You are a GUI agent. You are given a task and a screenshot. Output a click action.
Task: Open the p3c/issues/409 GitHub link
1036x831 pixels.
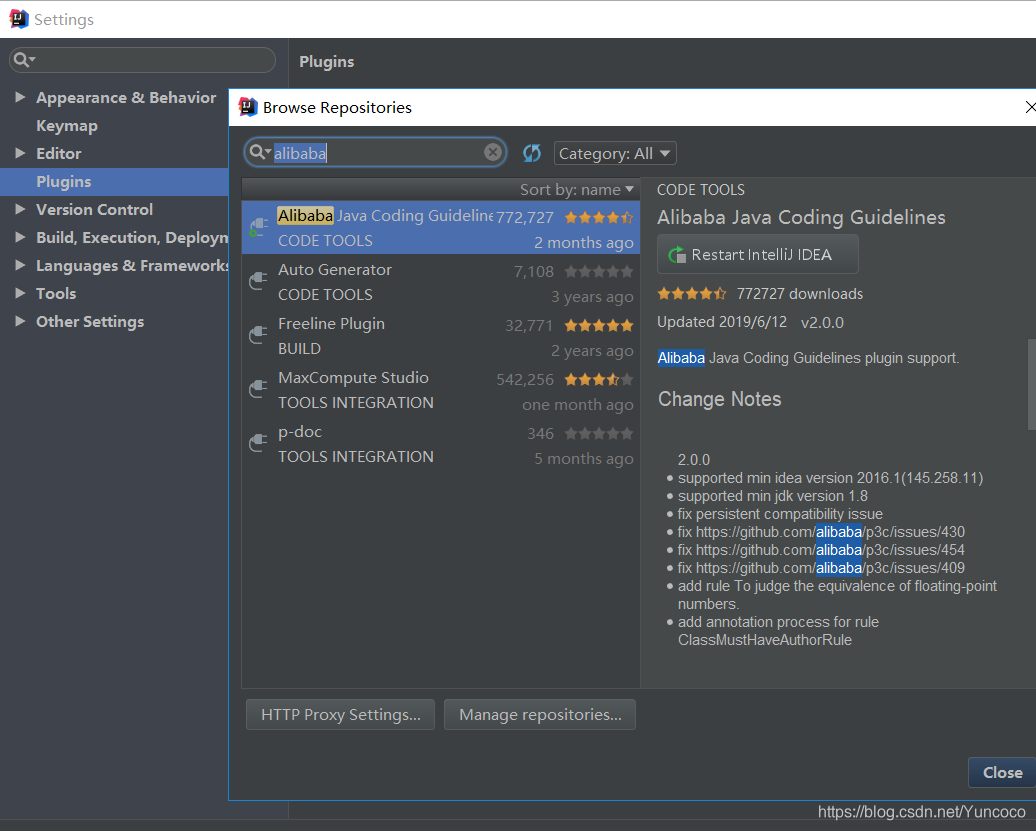[830, 567]
